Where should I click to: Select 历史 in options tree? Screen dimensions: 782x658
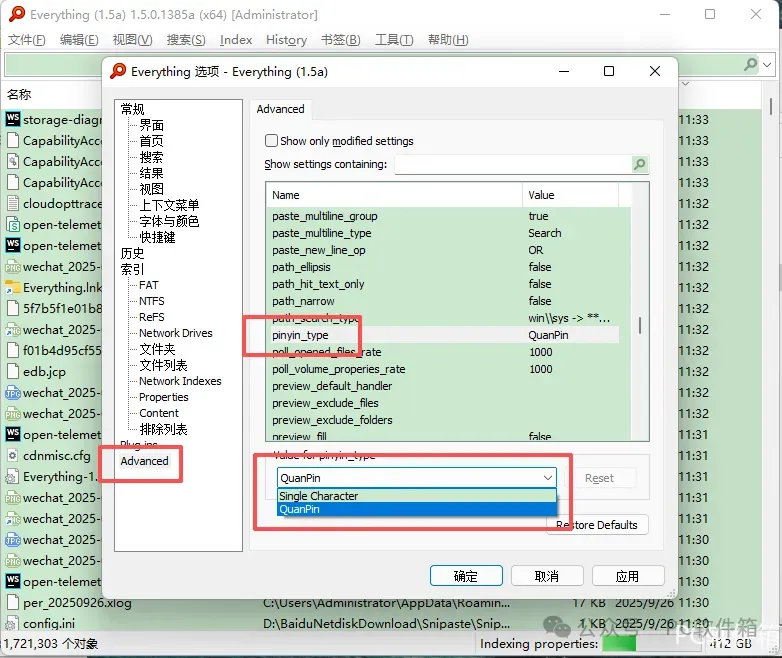(132, 253)
